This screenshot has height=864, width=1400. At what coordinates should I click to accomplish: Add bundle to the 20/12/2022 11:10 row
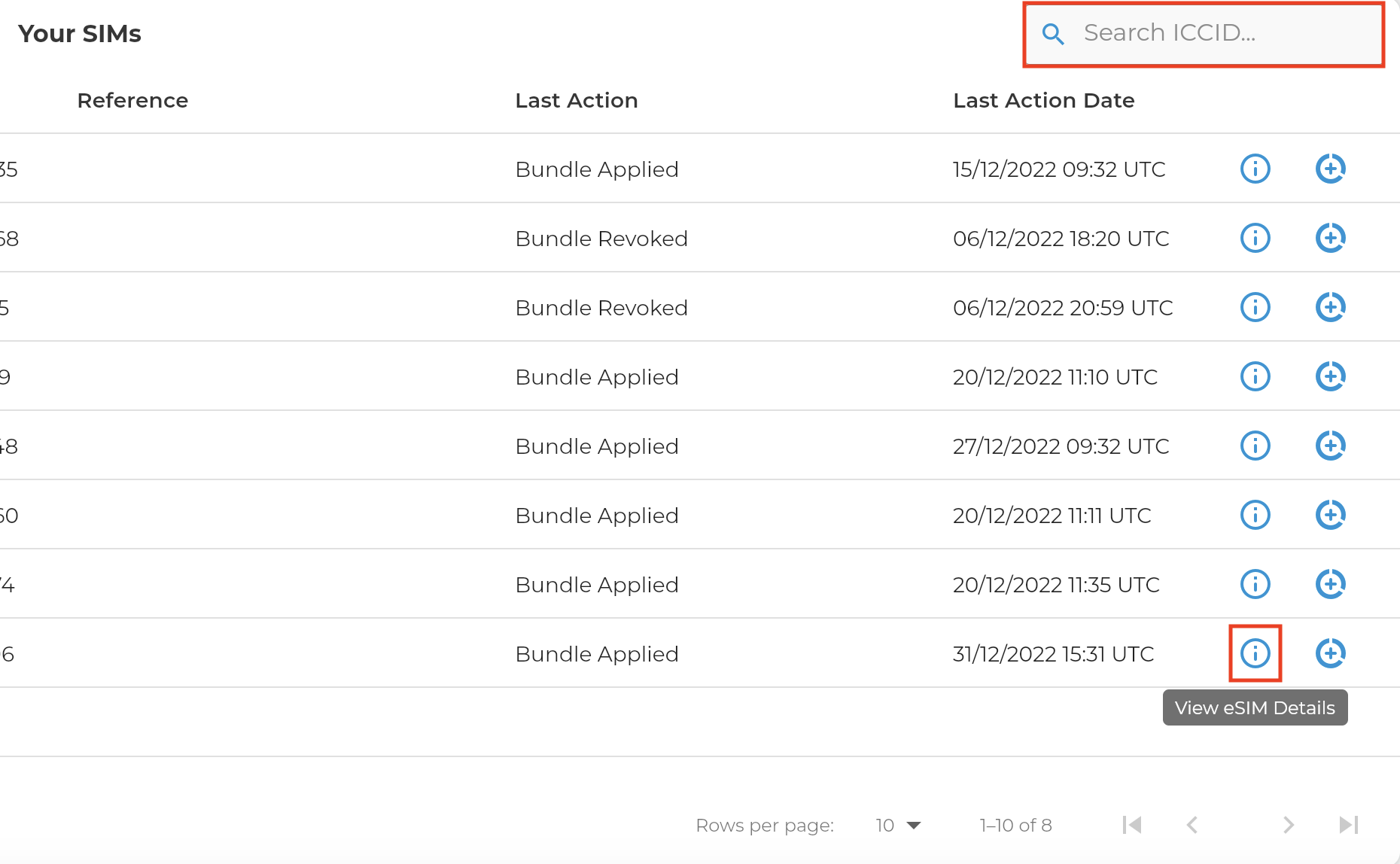coord(1330,376)
